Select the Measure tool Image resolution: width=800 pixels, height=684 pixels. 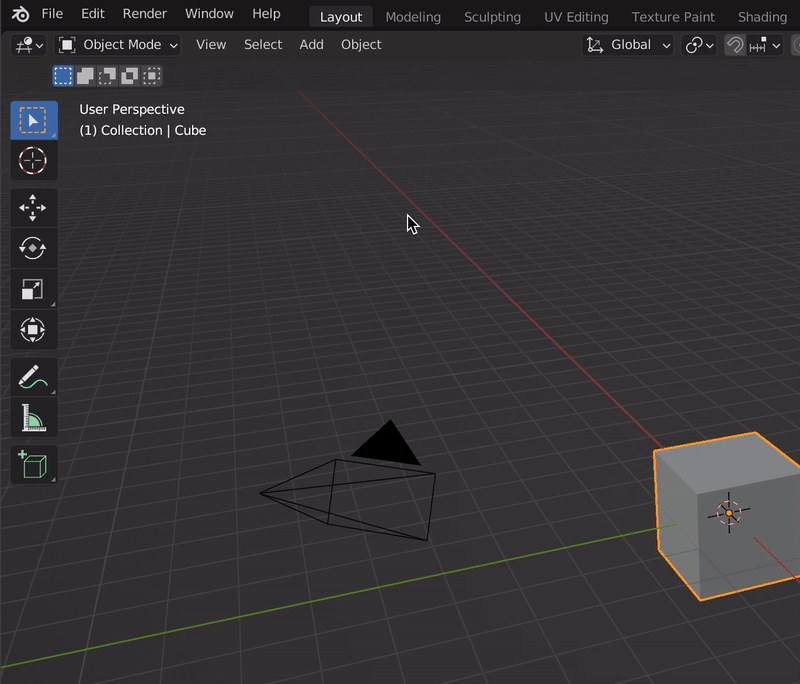click(33, 418)
